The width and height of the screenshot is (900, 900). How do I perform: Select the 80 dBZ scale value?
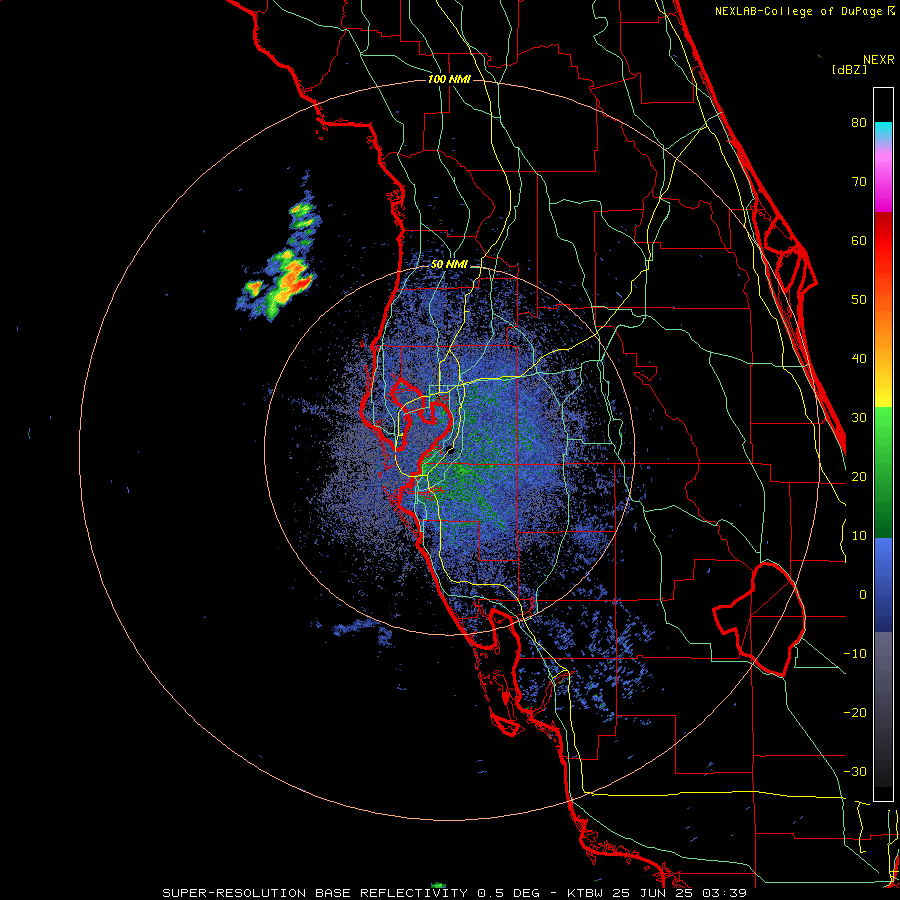[x=858, y=123]
